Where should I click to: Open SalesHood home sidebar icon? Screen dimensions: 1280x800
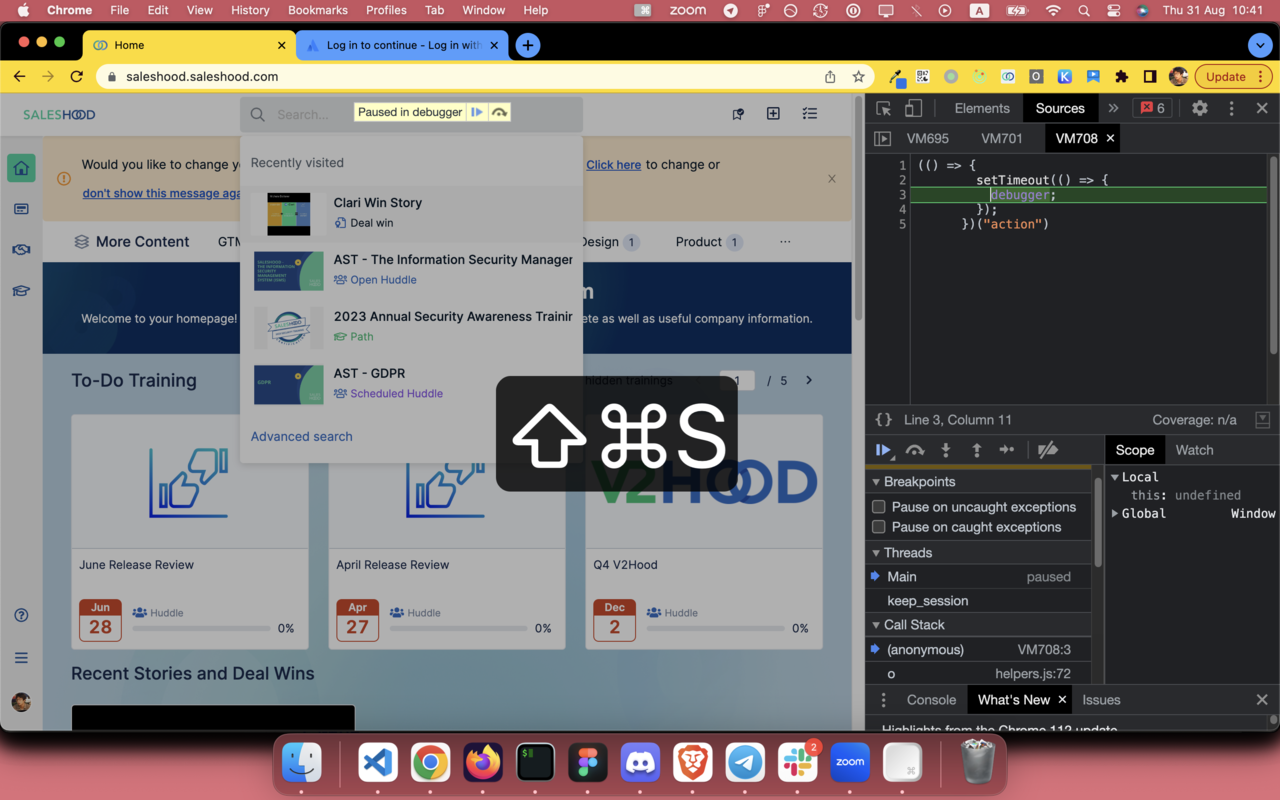click(21, 168)
